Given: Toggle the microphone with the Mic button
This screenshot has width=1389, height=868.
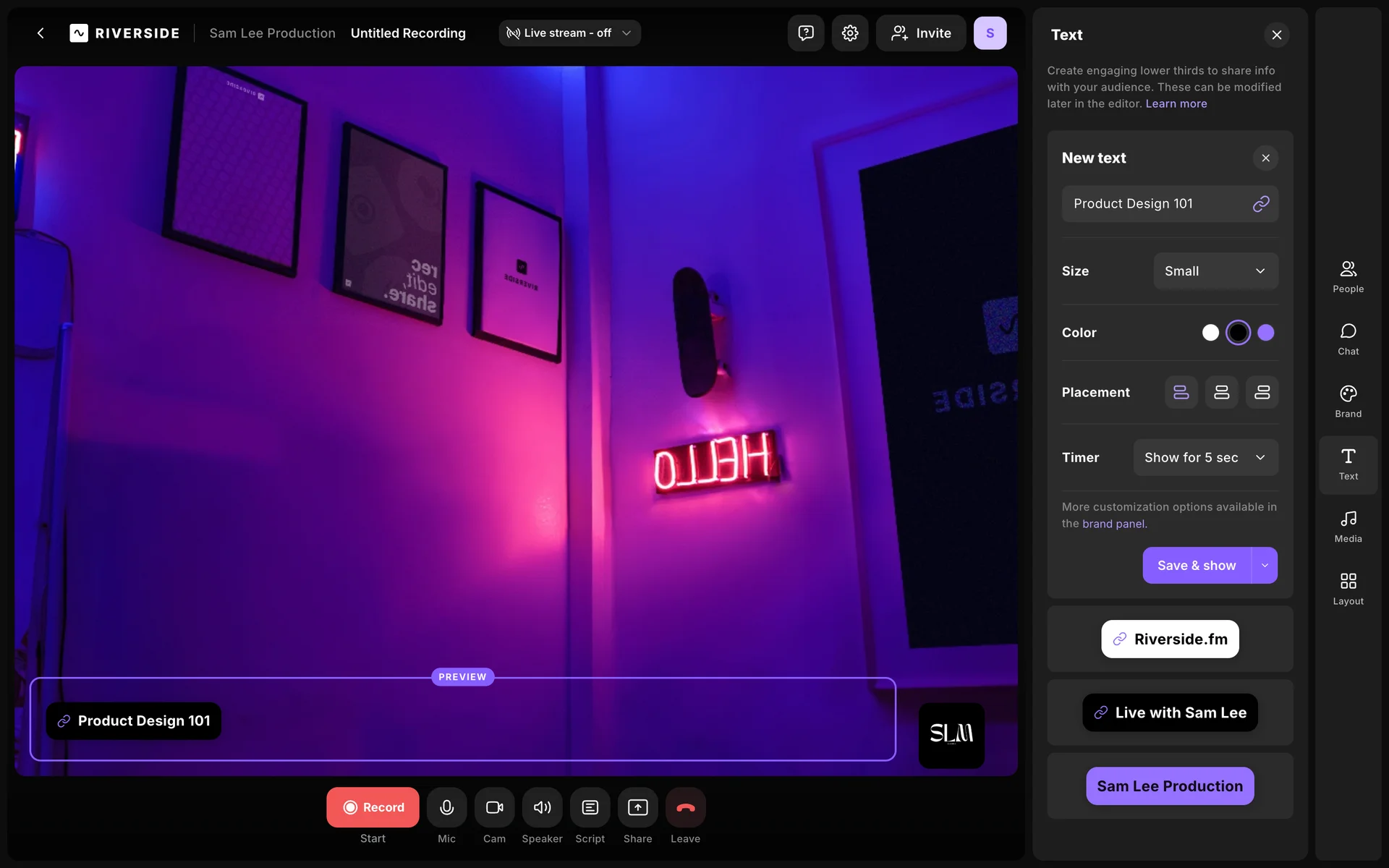Looking at the screenshot, I should coord(446,807).
